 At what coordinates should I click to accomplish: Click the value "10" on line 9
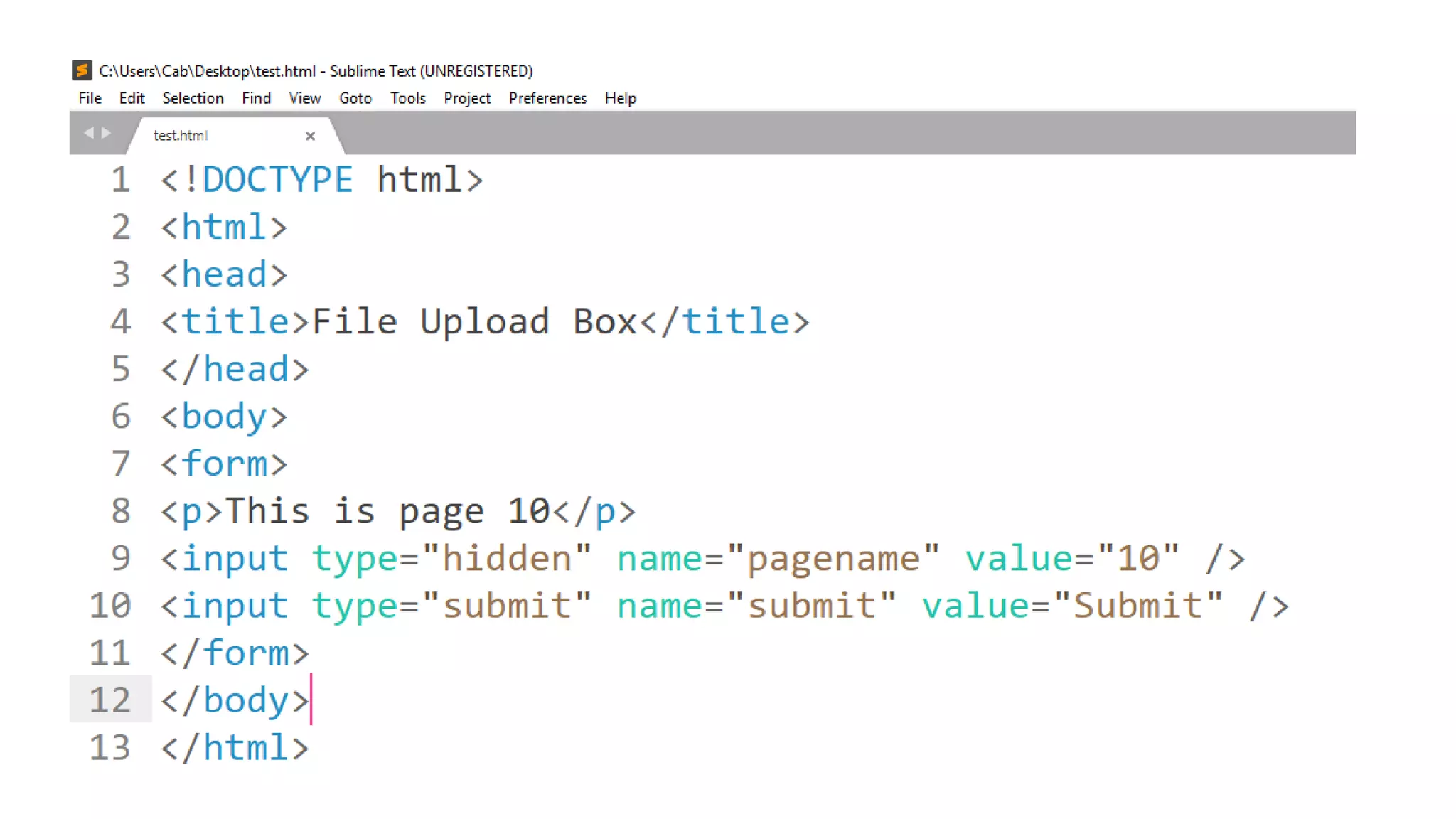(1139, 558)
